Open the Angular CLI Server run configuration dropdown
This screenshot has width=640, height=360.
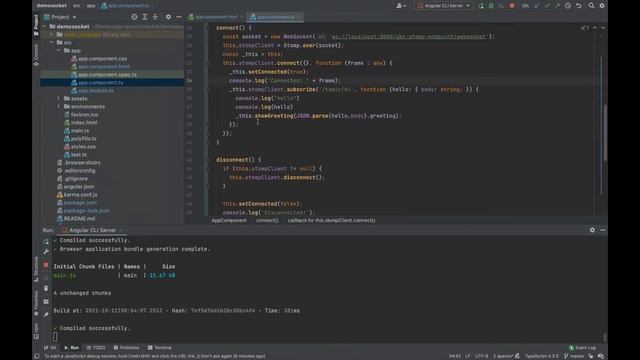(x=444, y=6)
